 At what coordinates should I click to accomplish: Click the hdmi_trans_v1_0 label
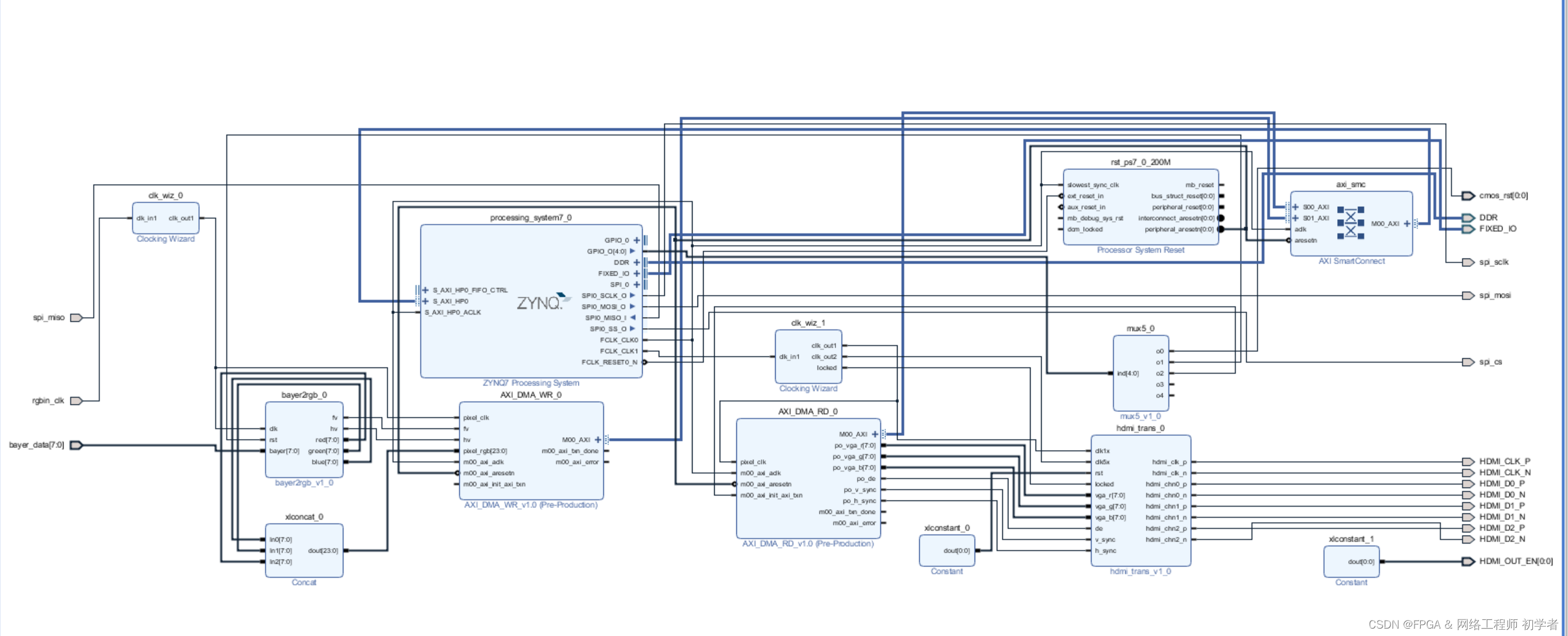tap(1141, 571)
